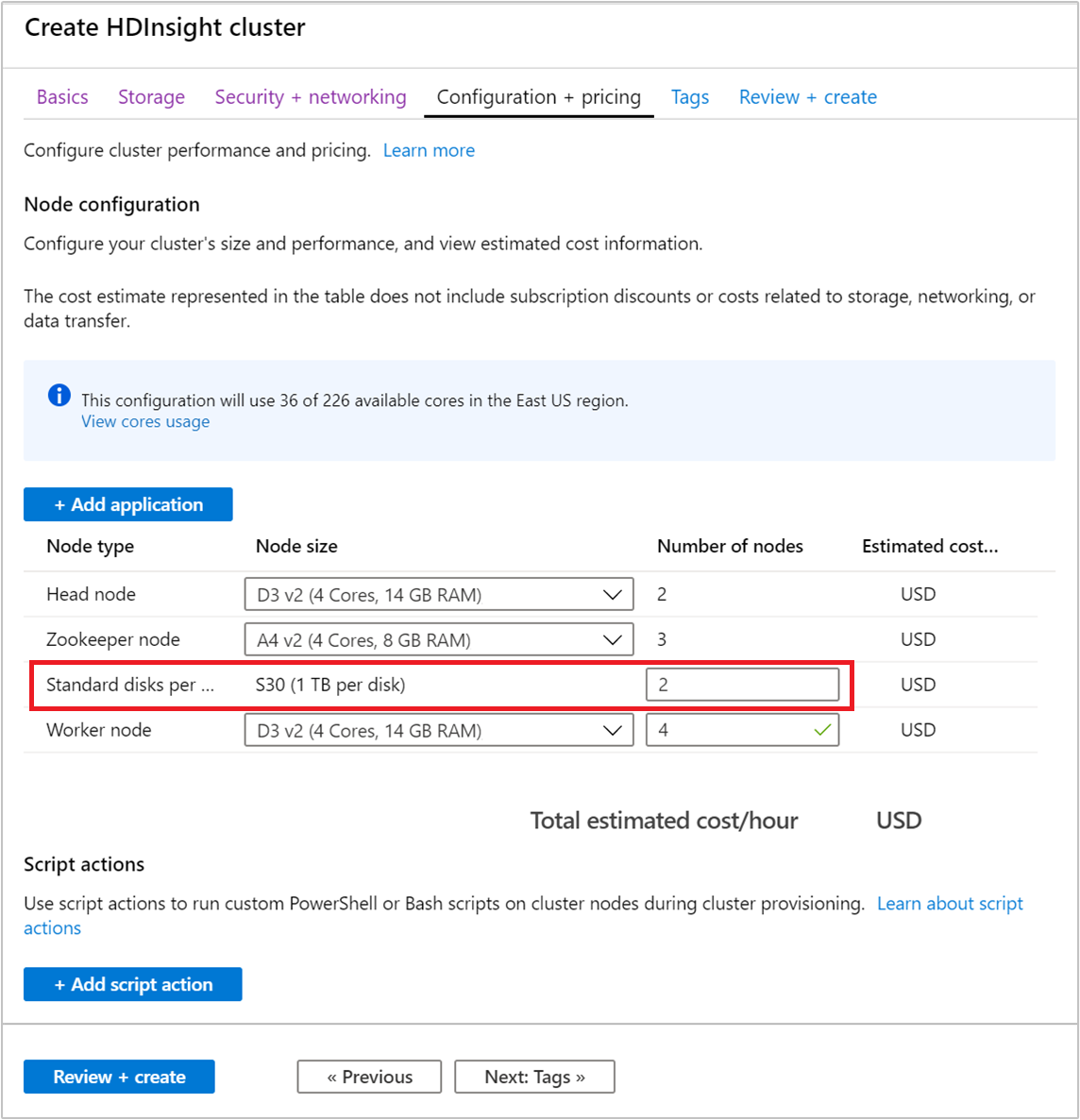The width and height of the screenshot is (1080, 1120).
Task: Click the Standard disks count input field
Action: 742,685
